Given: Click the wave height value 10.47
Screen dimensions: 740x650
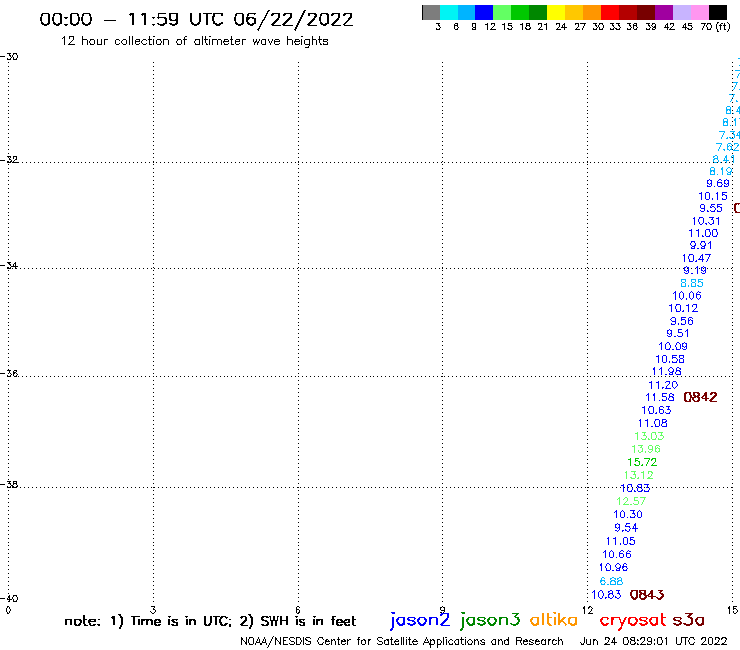Looking at the screenshot, I should click(x=696, y=258).
